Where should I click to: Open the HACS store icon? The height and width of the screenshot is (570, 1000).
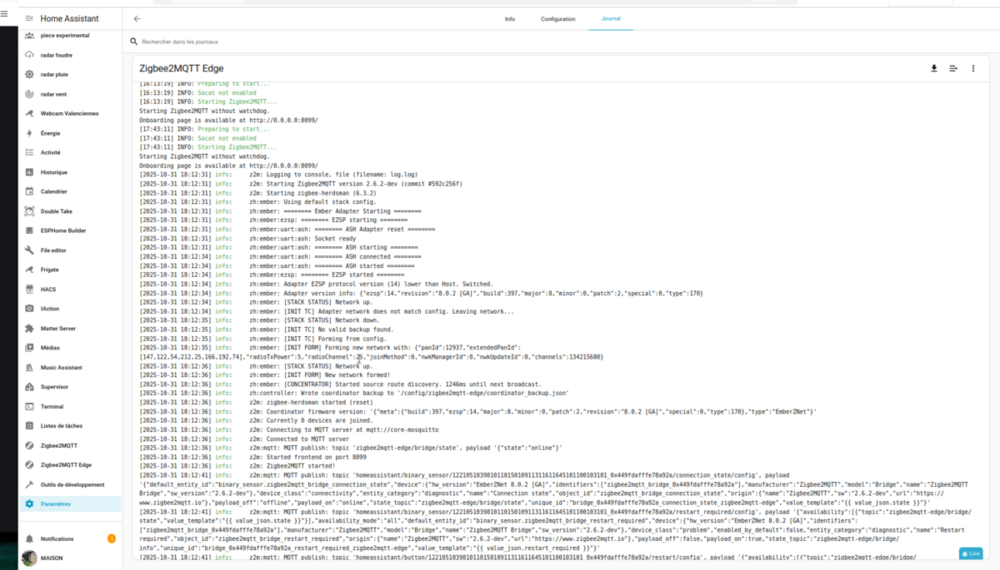(x=29, y=289)
